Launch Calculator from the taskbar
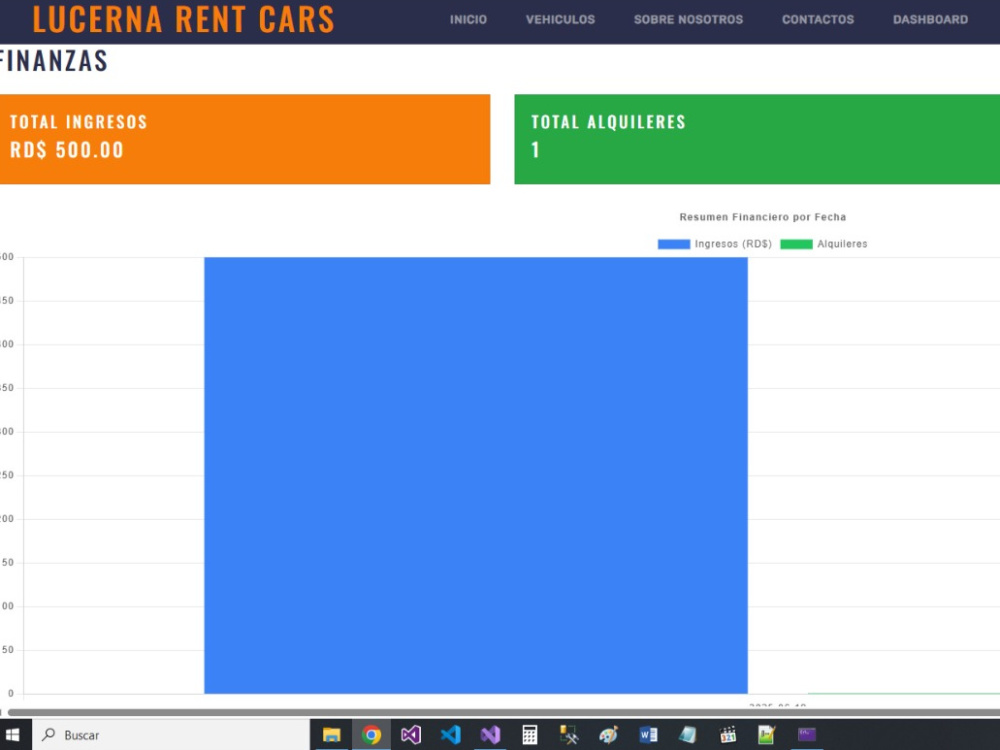The width and height of the screenshot is (1000, 750). pos(529,735)
